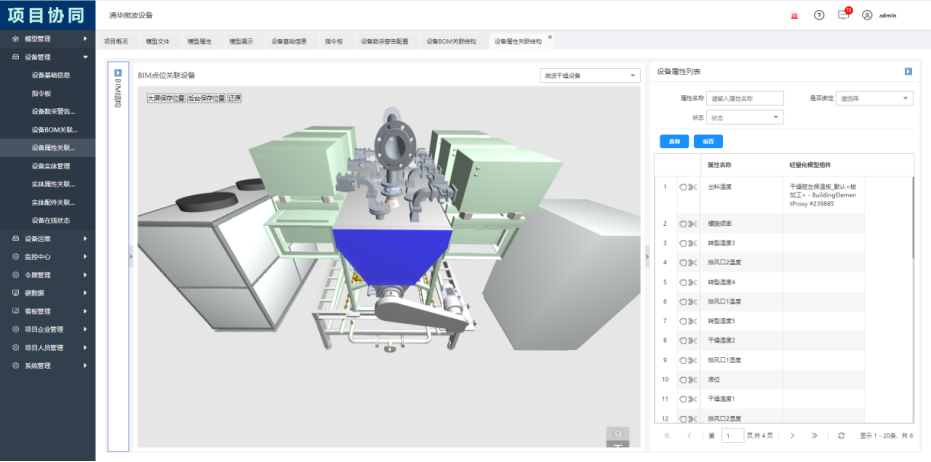Go to the next attribute page
This screenshot has height=462, width=931.
(792, 435)
